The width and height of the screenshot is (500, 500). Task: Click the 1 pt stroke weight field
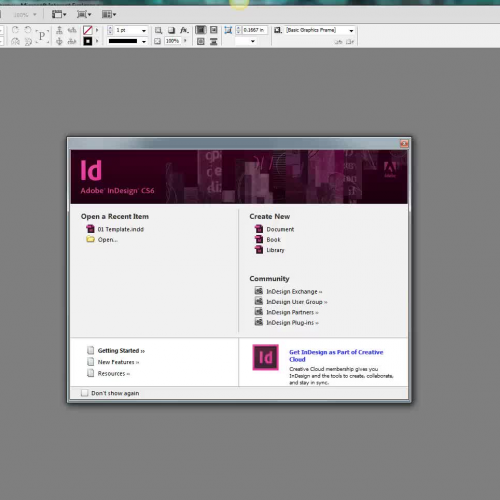[127, 30]
